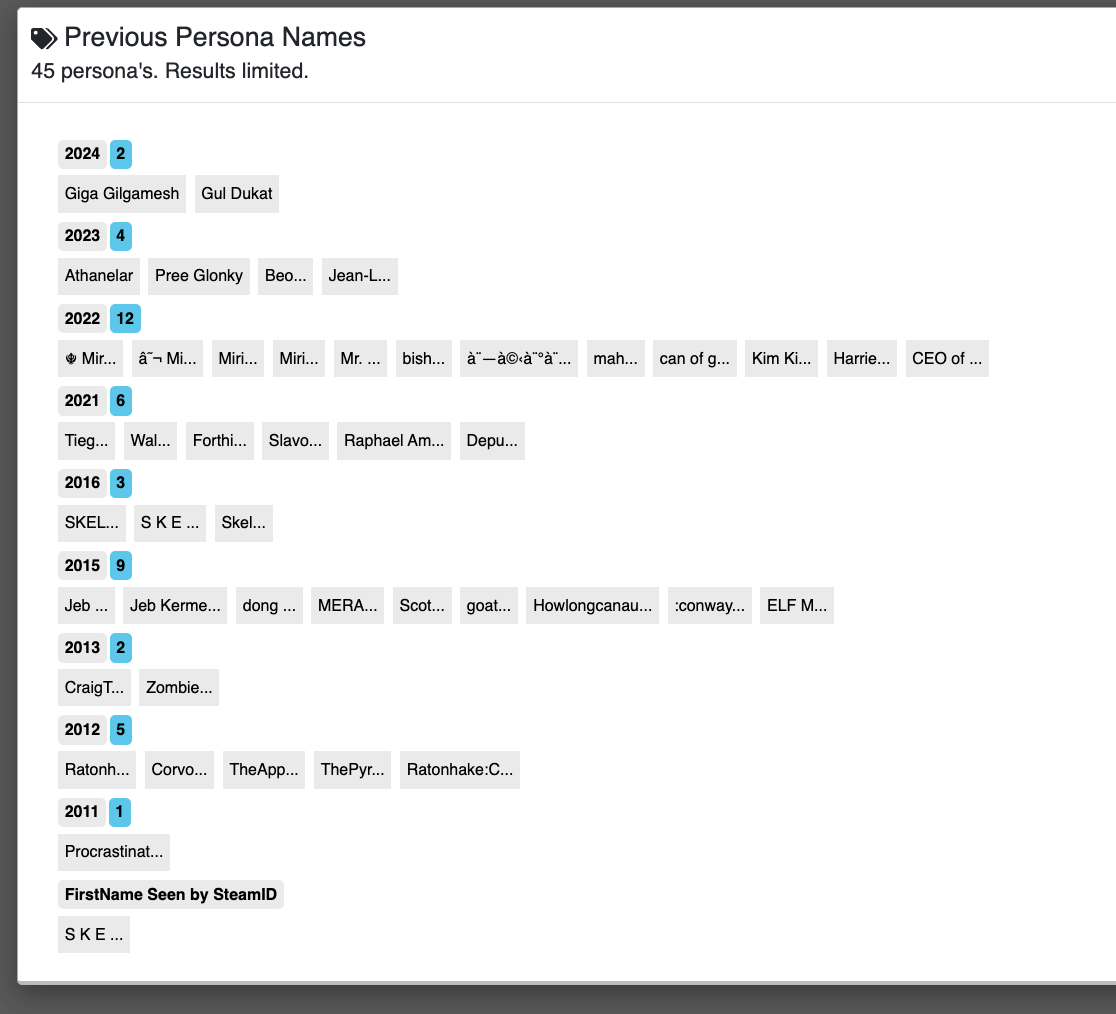Click the tags icon beside Previous Persona Names
Screen dimensions: 1116x1014
(x=44, y=39)
